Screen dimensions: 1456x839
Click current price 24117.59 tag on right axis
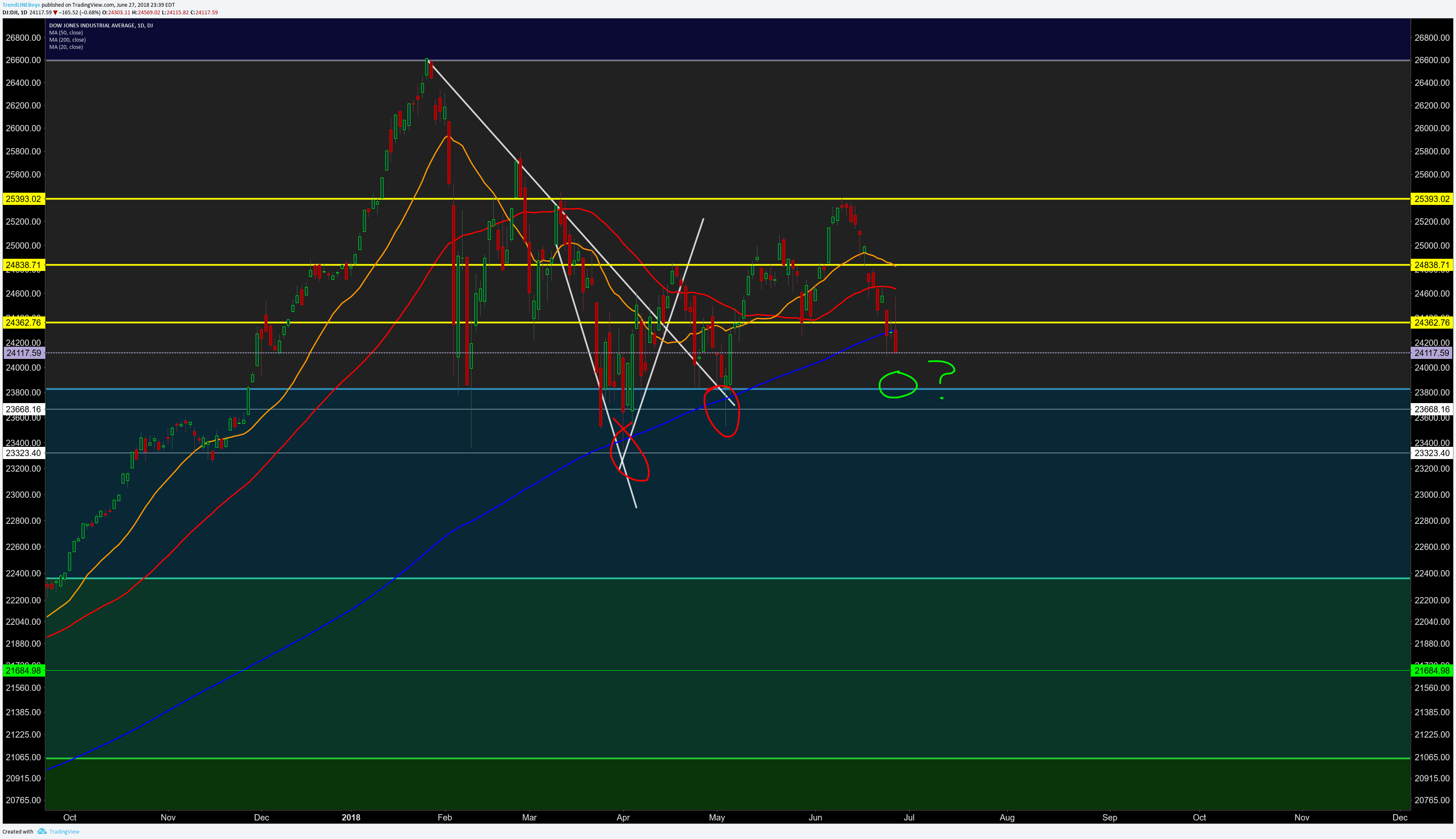point(1432,353)
